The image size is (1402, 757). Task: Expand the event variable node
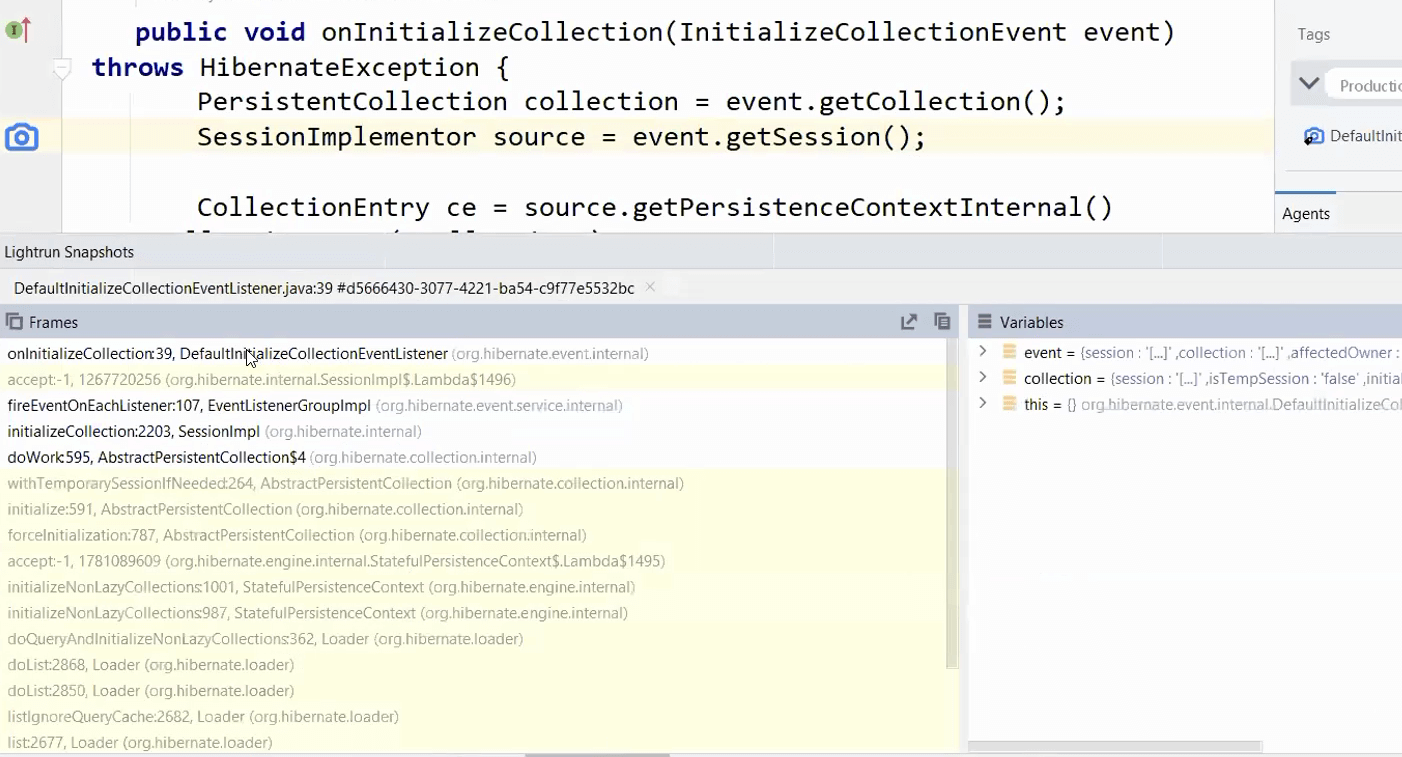982,352
